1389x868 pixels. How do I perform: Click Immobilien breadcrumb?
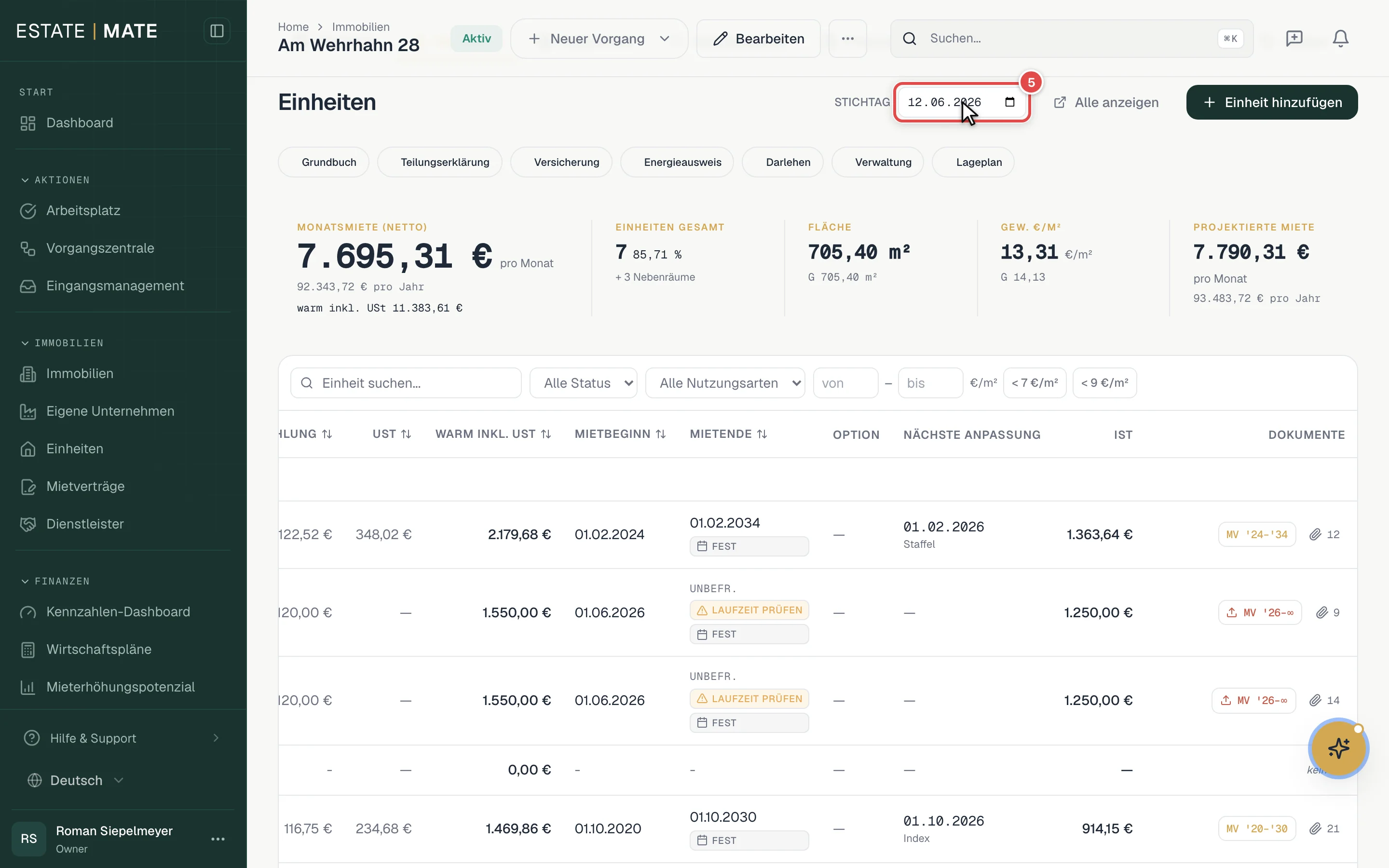[360, 27]
